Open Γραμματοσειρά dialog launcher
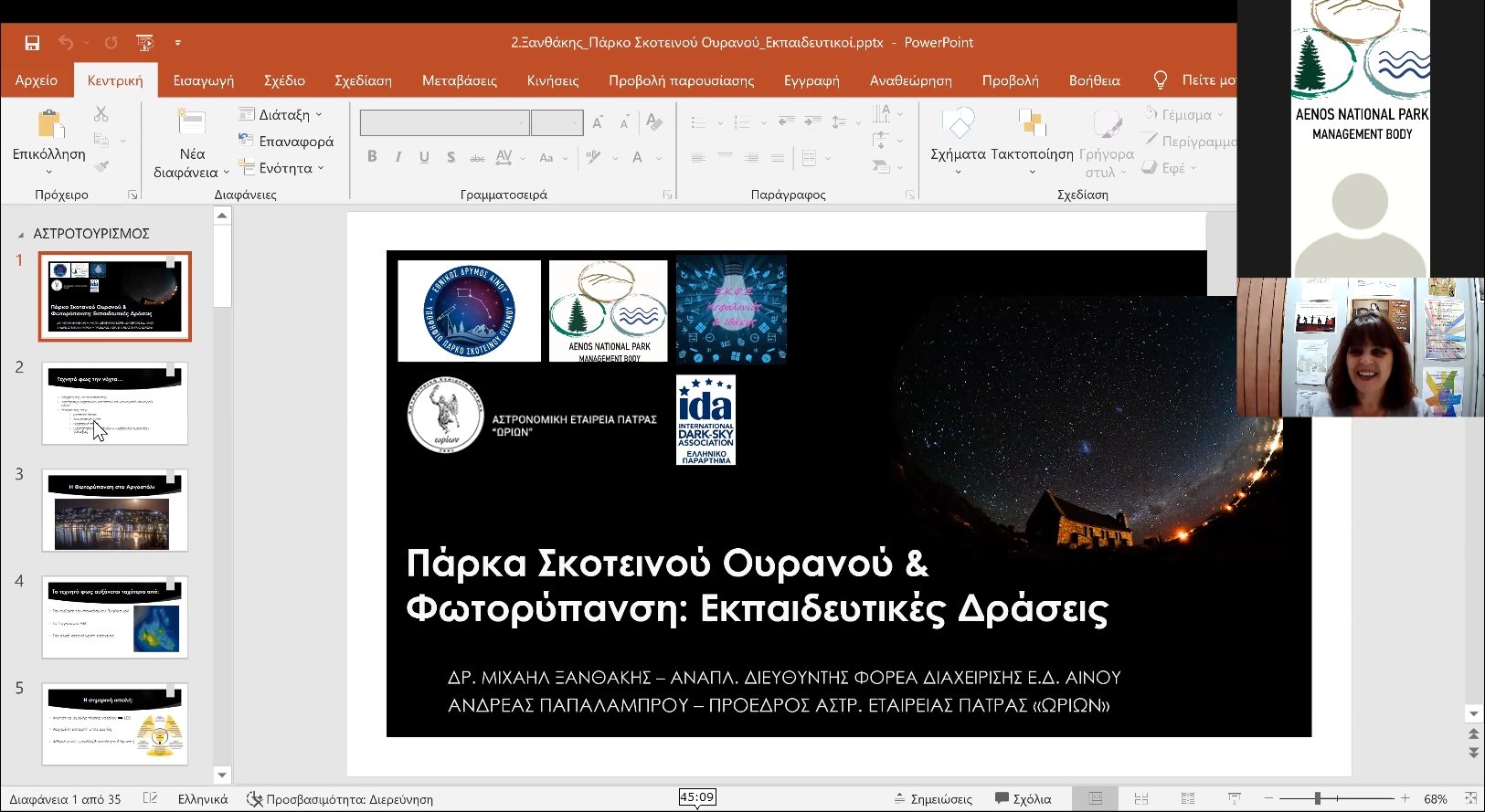 pyautogui.click(x=666, y=195)
